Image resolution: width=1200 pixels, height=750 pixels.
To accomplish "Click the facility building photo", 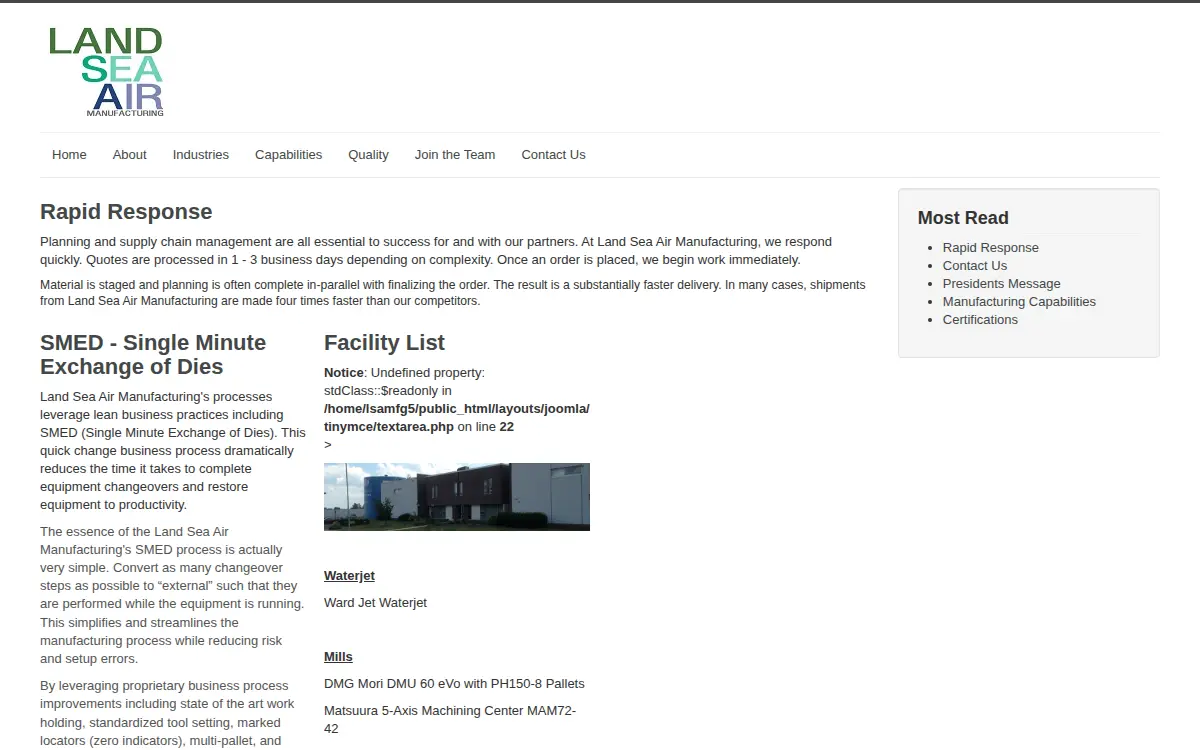I will tap(457, 497).
